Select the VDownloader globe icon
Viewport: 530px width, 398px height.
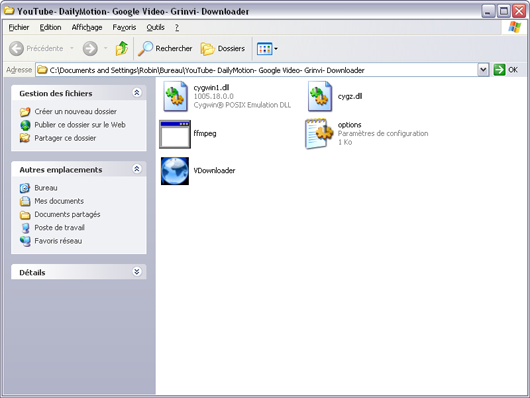(x=175, y=171)
